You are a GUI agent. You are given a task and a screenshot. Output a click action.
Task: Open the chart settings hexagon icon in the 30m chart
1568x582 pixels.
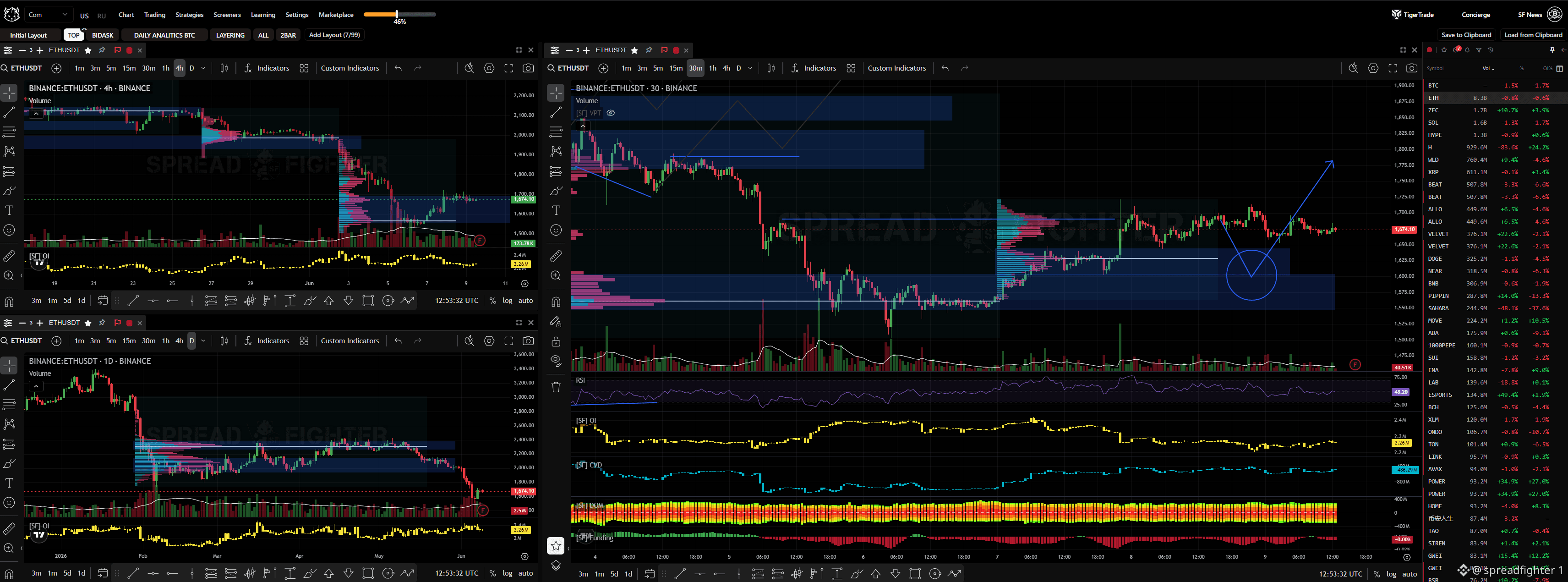coord(1372,68)
